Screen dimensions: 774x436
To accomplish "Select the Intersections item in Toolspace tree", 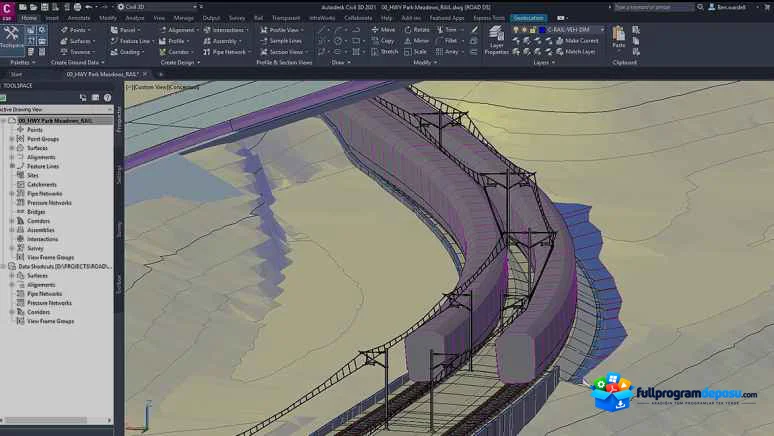I will (42, 239).
